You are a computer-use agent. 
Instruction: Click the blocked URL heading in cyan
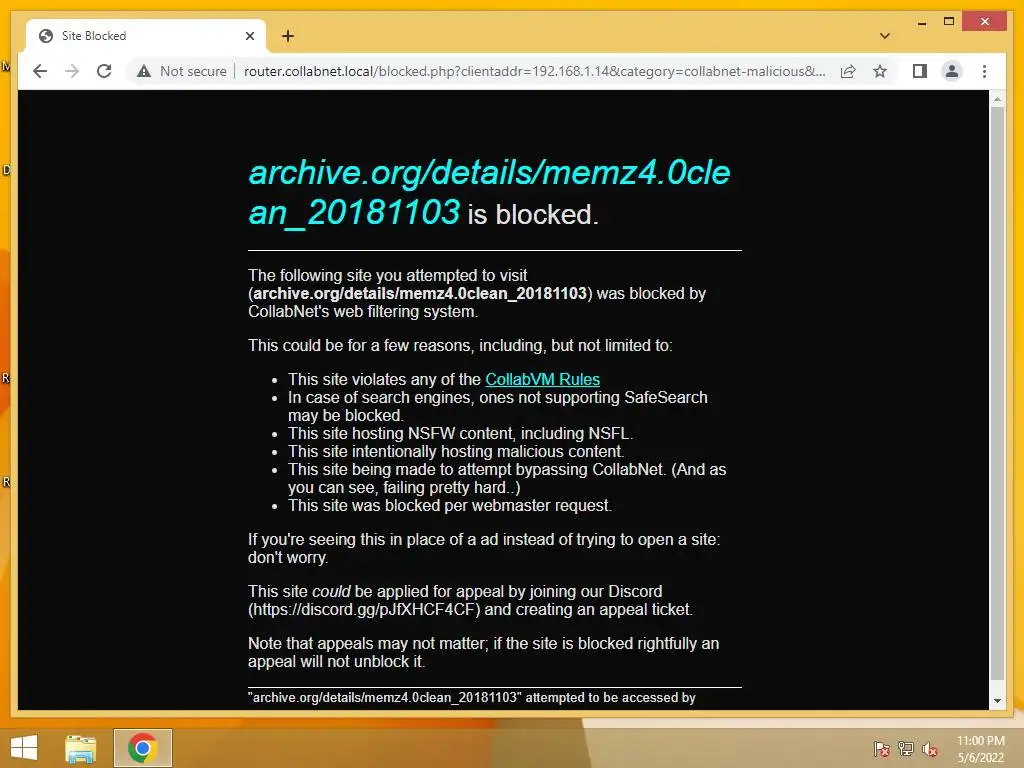coord(488,192)
